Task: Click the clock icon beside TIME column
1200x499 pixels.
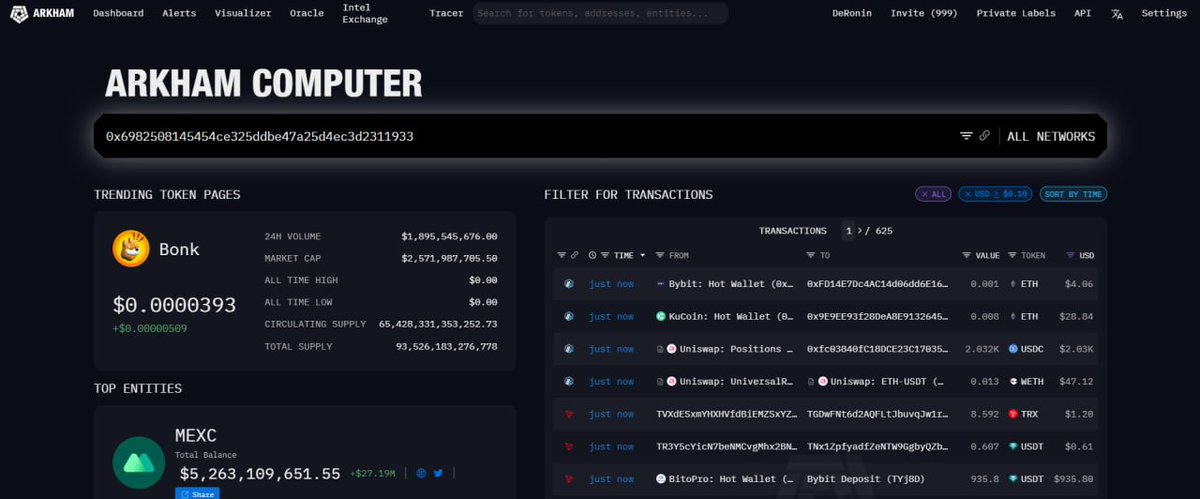Action: (593, 255)
